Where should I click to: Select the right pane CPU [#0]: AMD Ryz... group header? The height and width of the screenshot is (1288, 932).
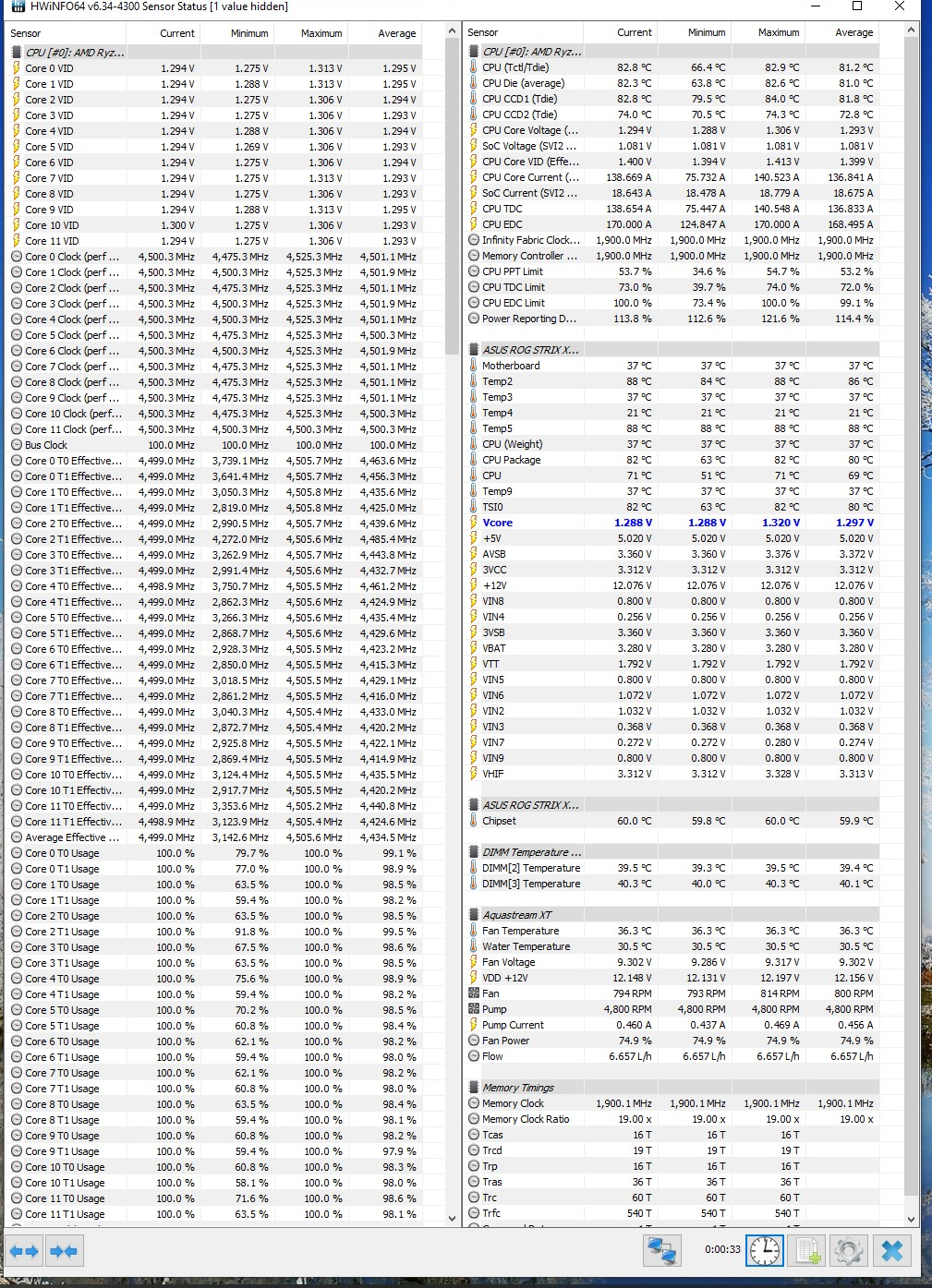[x=672, y=52]
